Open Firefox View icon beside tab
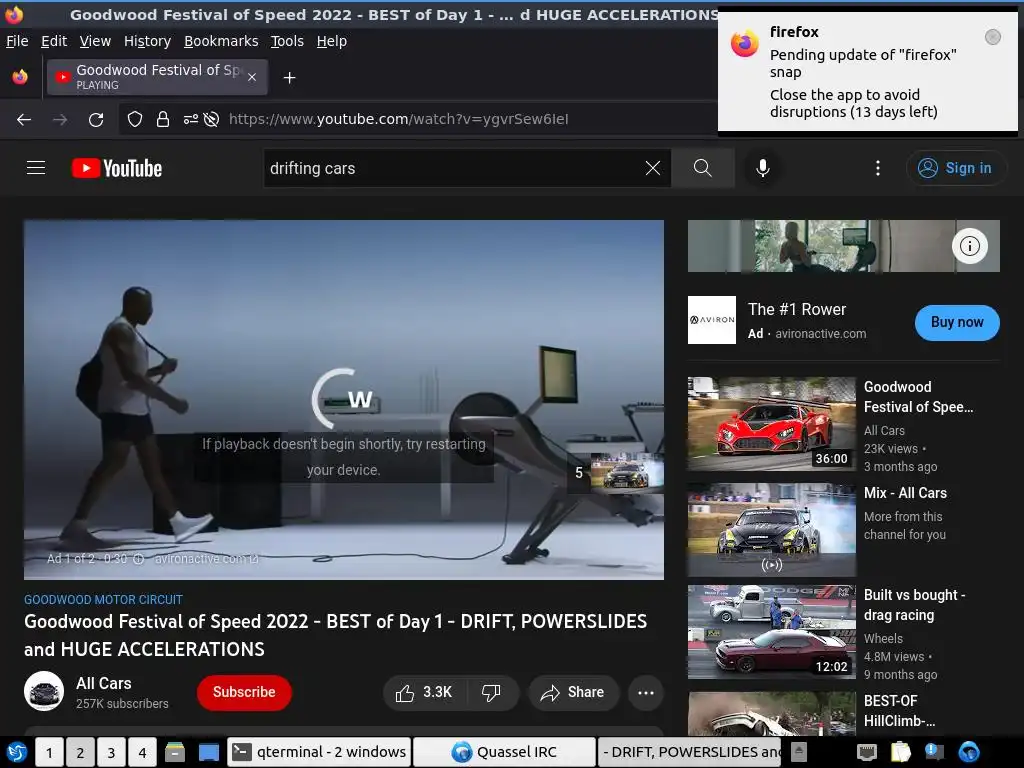Screen dimensions: 1024x768 tap(20, 77)
